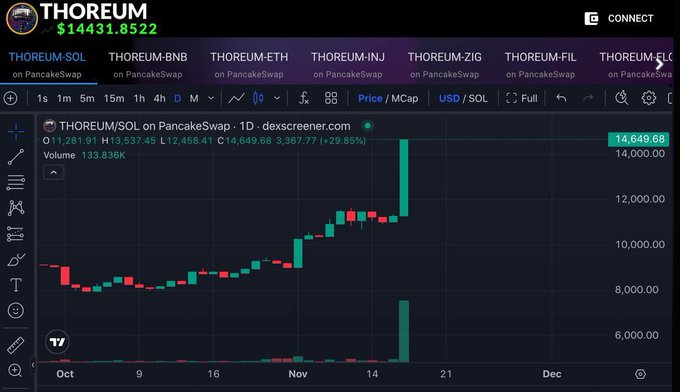Select the brush drawing tool
The height and width of the screenshot is (392, 680).
tap(16, 260)
